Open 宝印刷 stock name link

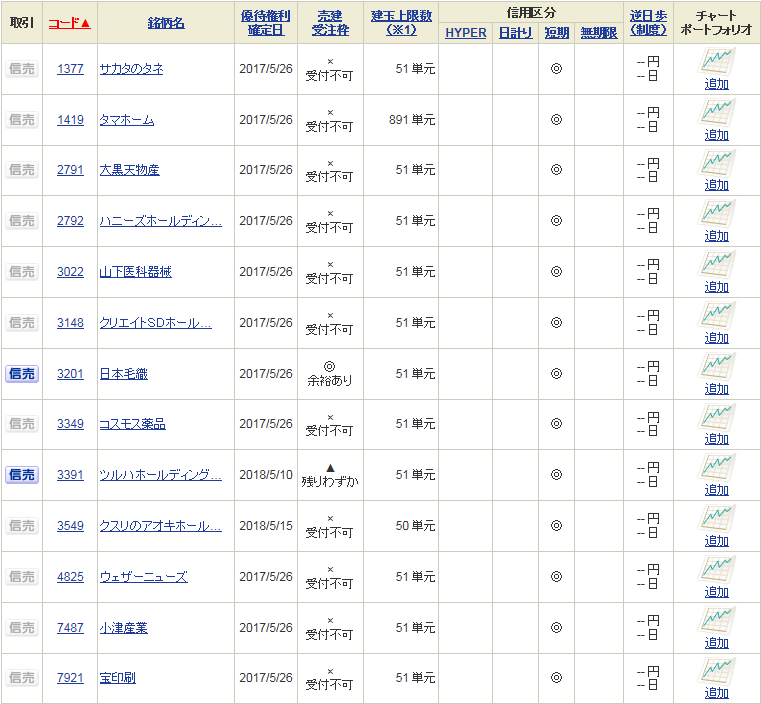click(x=117, y=678)
